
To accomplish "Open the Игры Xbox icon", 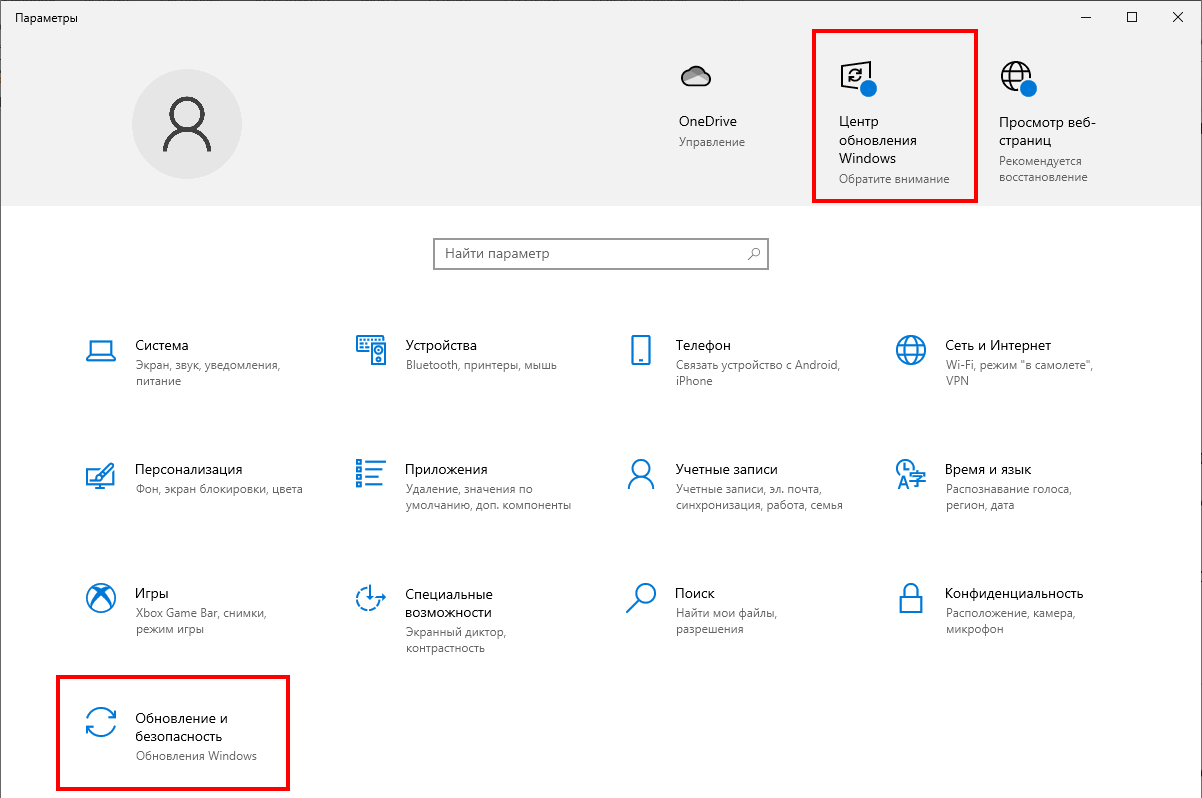I will 100,598.
